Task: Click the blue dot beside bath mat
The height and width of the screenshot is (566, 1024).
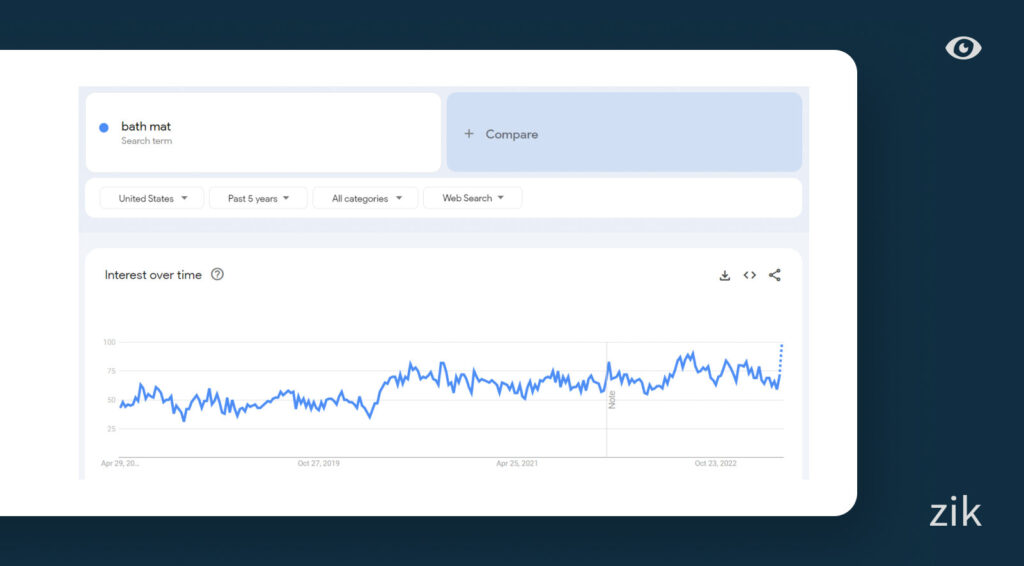Action: click(104, 128)
